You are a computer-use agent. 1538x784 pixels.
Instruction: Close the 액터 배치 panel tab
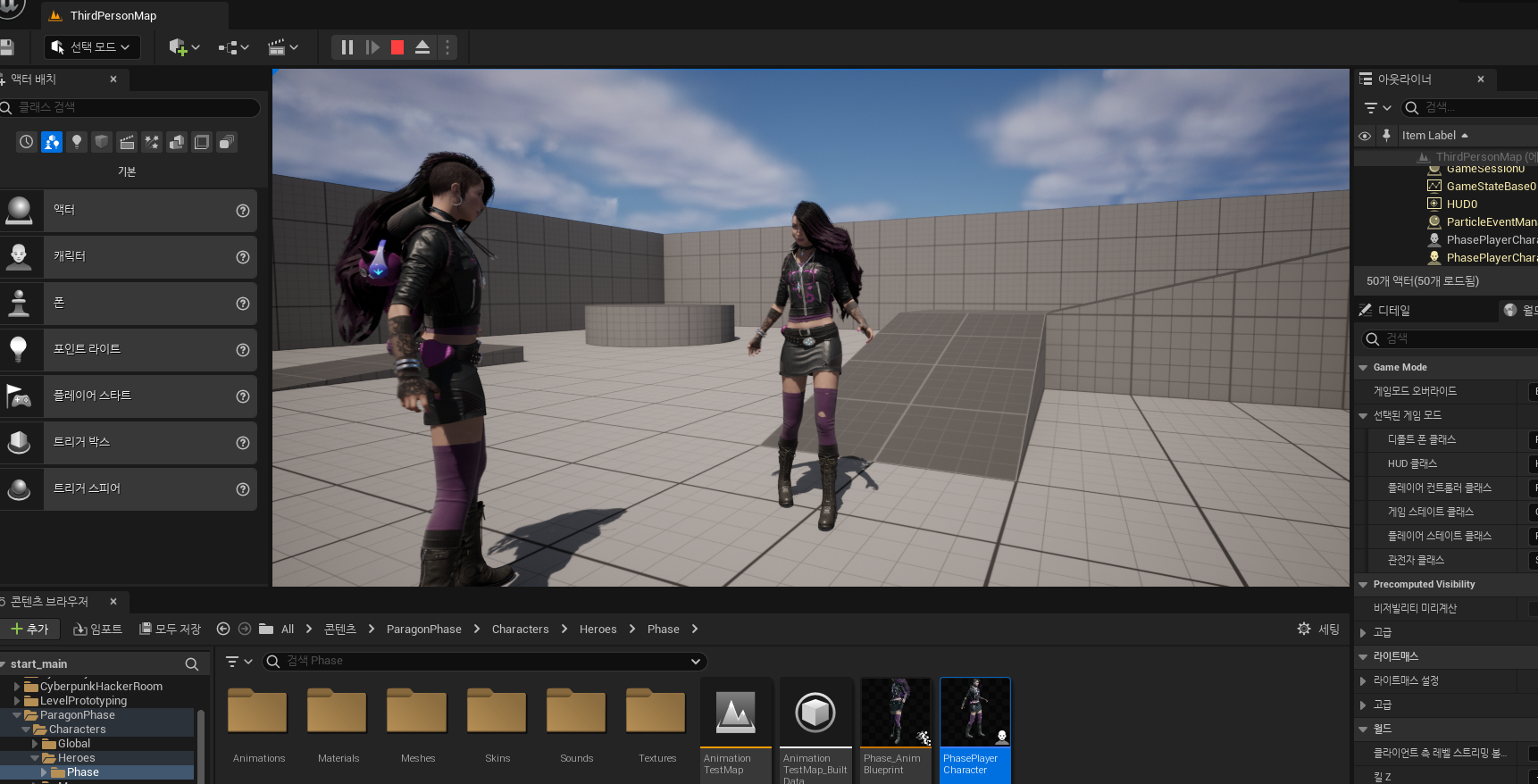pyautogui.click(x=113, y=79)
